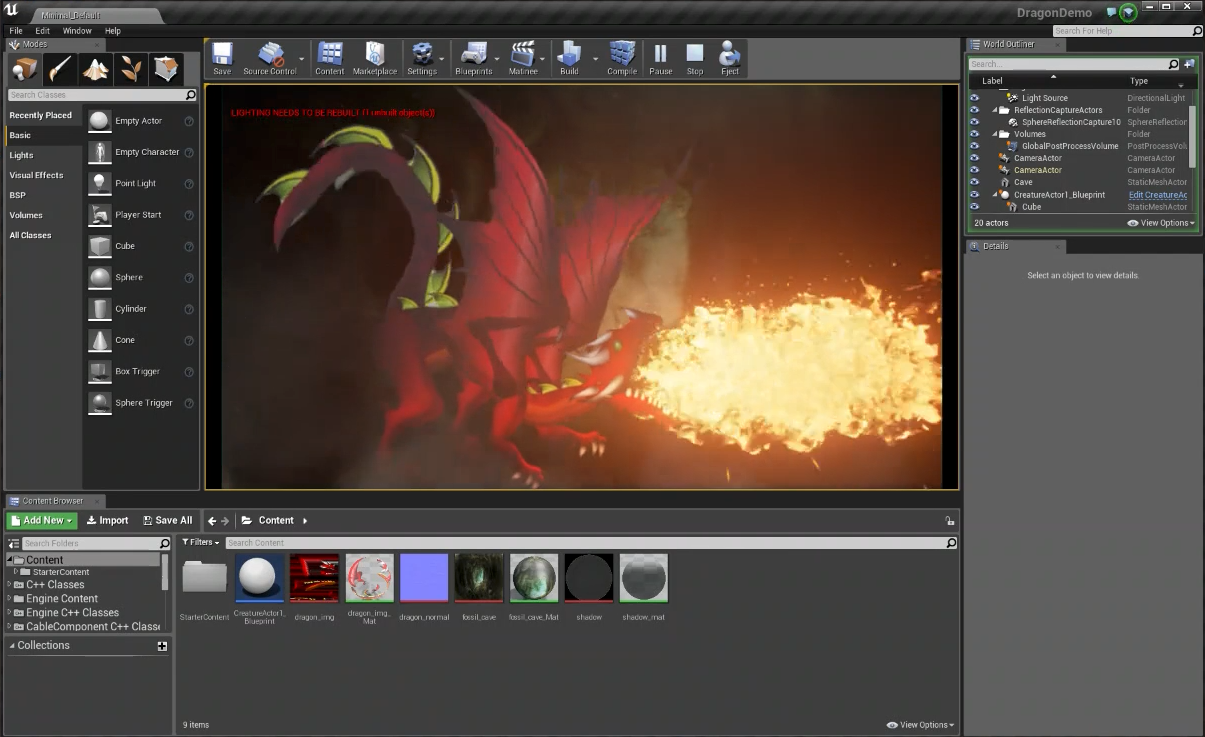Click the Add New button
Screen dimensions: 1205x737
(41, 520)
